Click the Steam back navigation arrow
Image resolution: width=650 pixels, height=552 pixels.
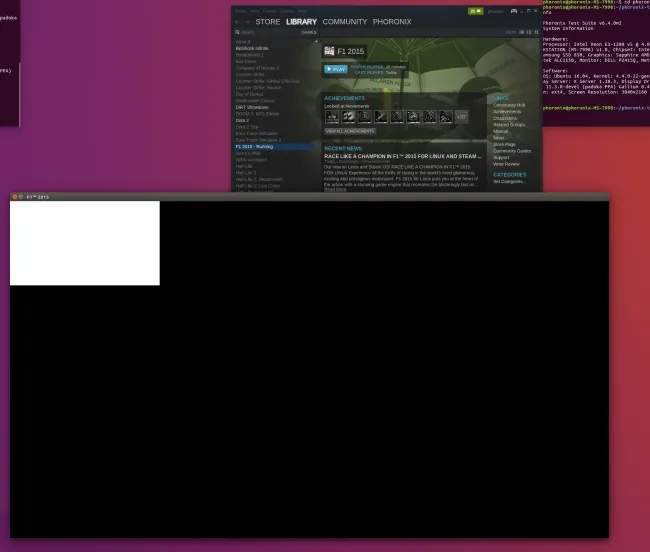pyautogui.click(x=237, y=22)
